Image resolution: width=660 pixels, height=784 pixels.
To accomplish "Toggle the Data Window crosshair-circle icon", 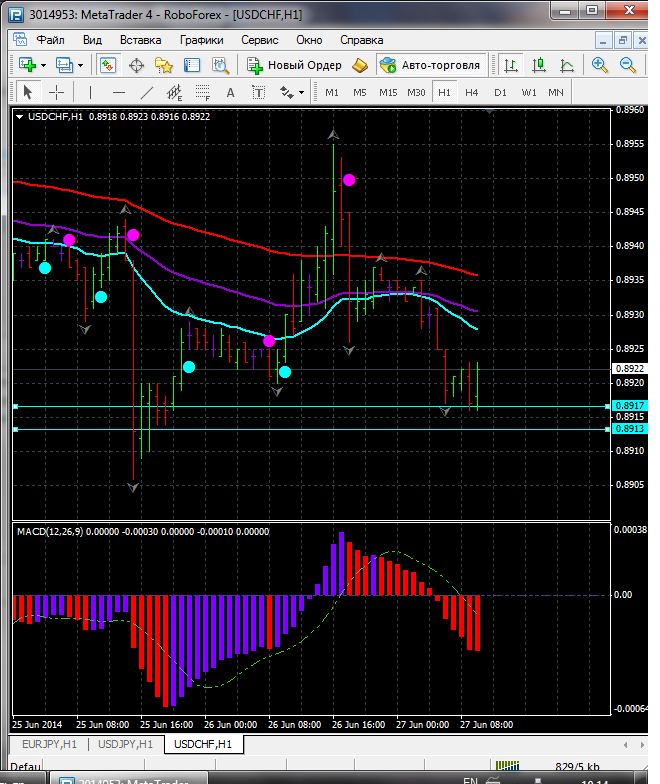I will 136,66.
